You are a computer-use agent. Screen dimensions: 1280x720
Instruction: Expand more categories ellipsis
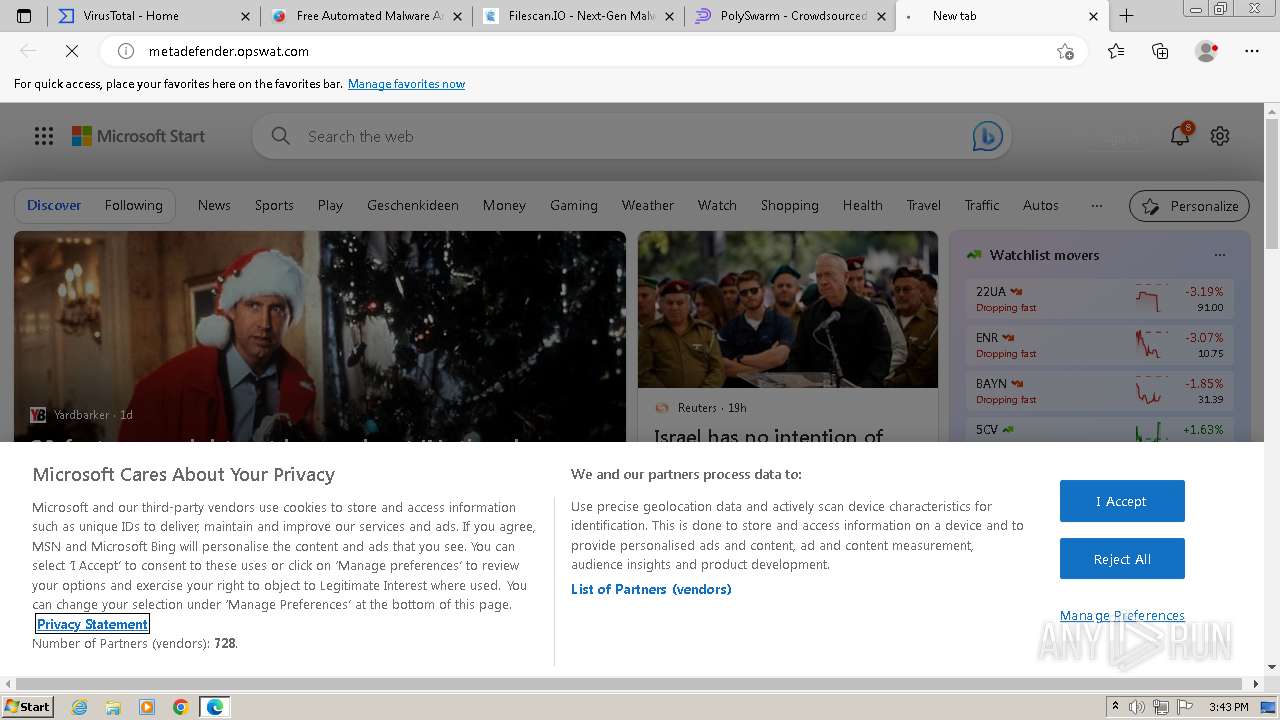pos(1097,205)
